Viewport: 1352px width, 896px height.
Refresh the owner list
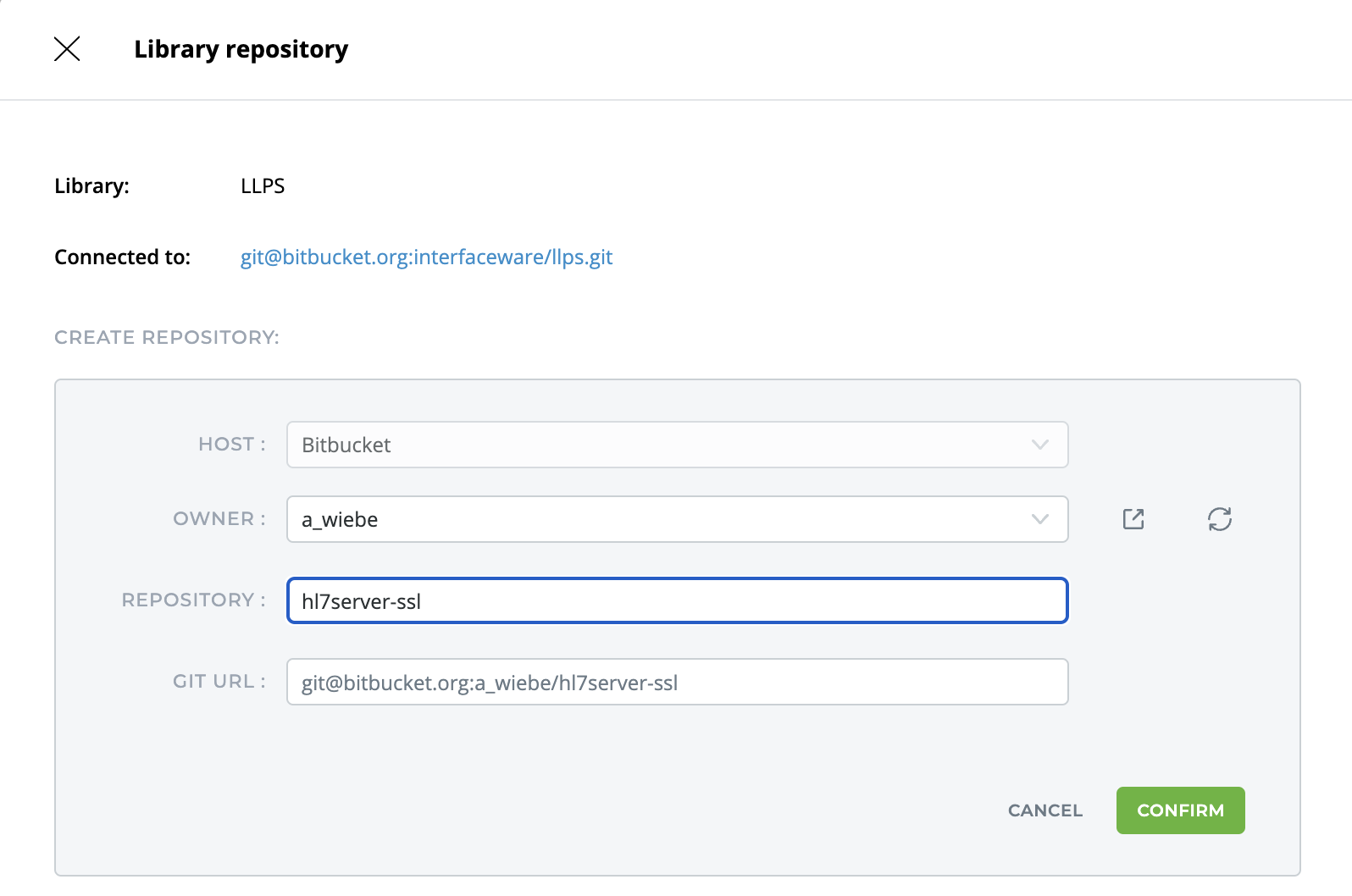coord(1219,519)
